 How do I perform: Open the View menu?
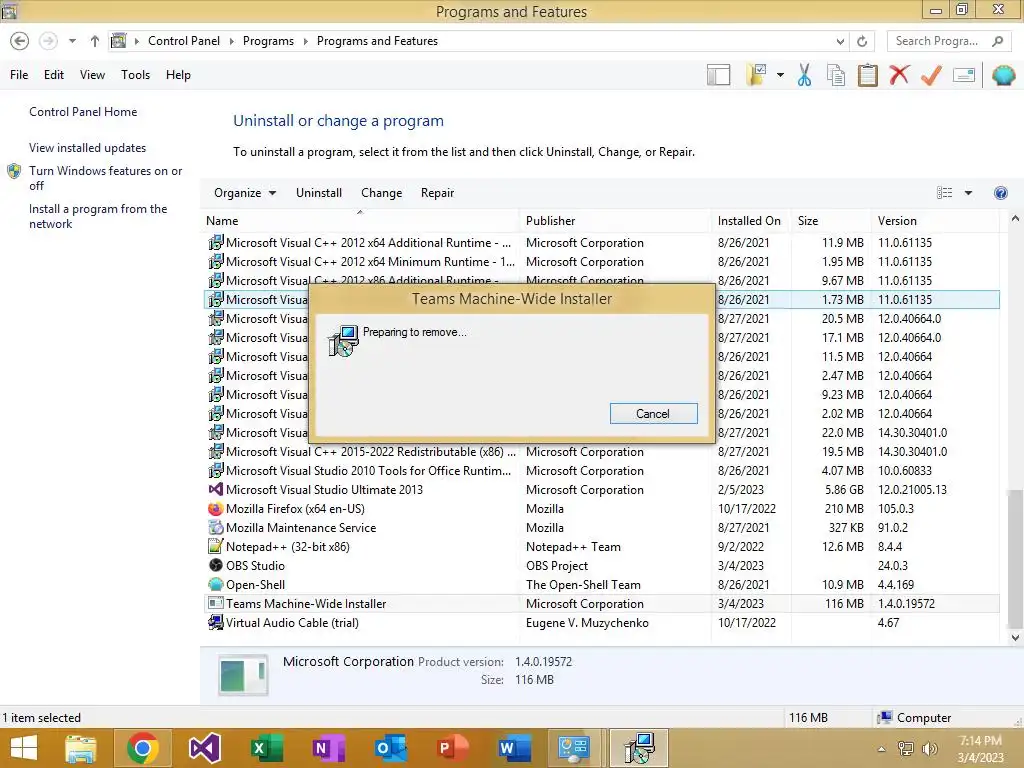click(x=92, y=75)
